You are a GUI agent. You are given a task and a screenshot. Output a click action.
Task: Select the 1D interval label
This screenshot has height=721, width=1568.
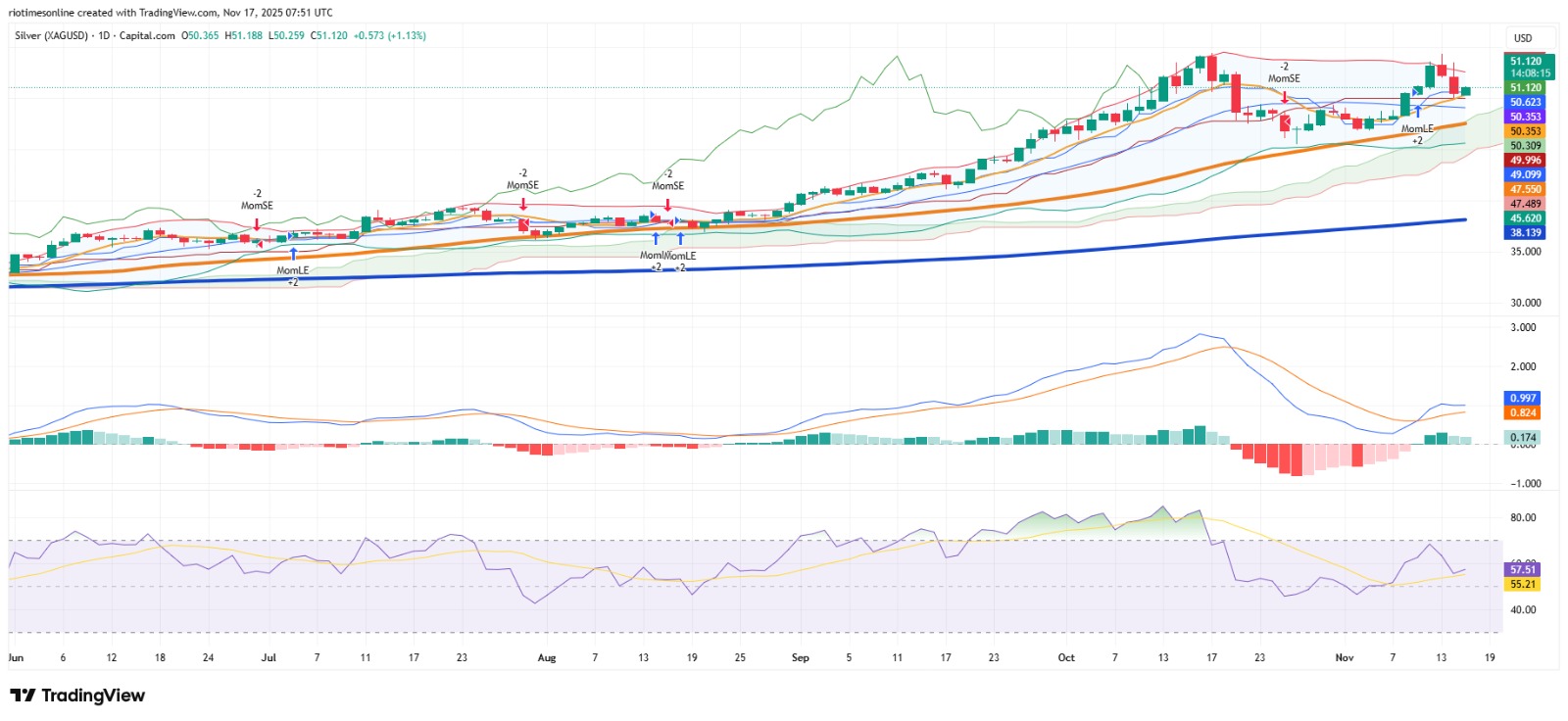[104, 35]
